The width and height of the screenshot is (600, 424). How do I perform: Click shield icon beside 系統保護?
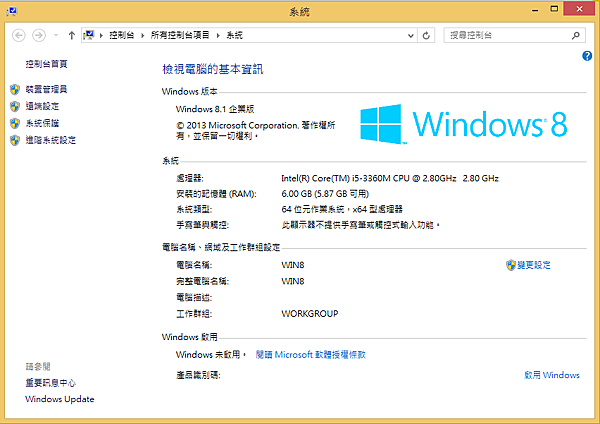[x=15, y=123]
